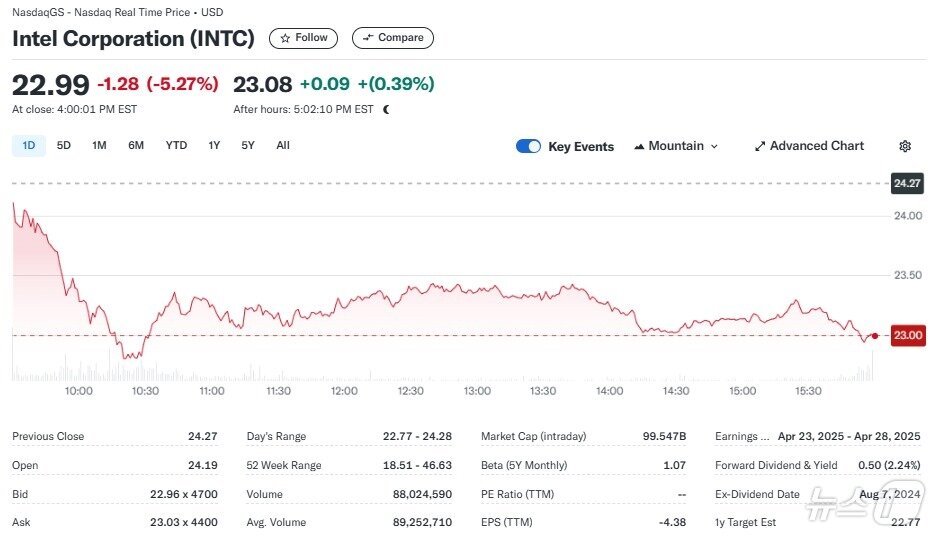This screenshot has width=935, height=537.
Task: Select the 1D time range tab
Action: coord(29,146)
